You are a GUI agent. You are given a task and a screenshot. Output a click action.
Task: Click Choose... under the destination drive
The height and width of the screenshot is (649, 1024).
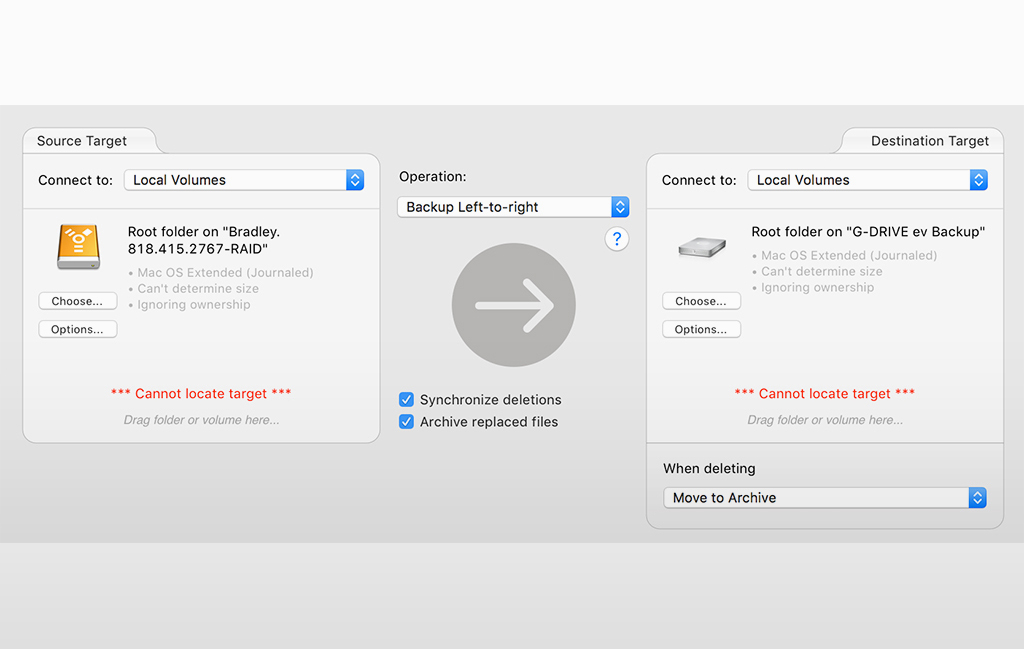point(701,301)
